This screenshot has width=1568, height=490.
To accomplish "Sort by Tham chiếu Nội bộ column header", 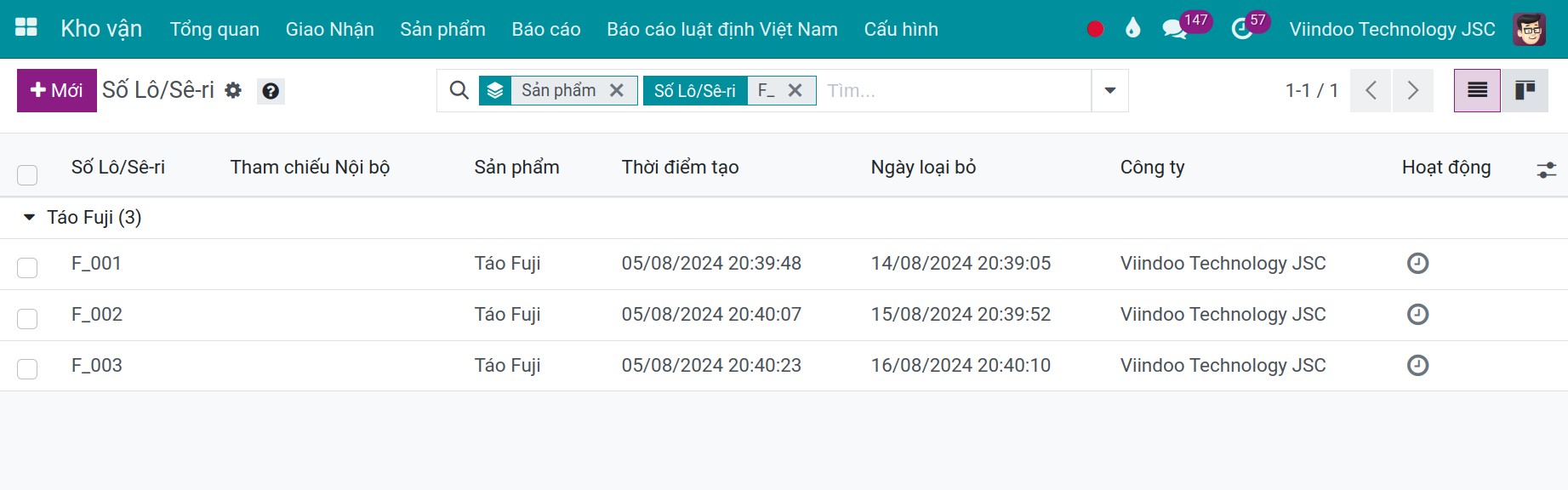I will 310,168.
